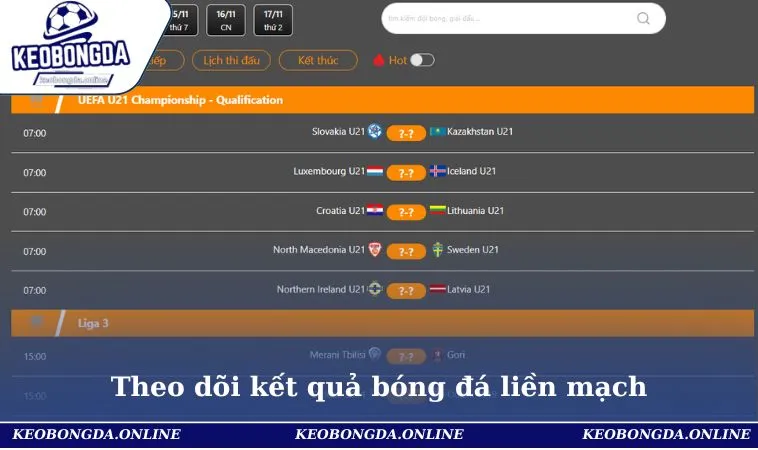Screen dimensions: 758x450
Task: Click the Kazakhstan U21 flag icon
Action: click(437, 131)
